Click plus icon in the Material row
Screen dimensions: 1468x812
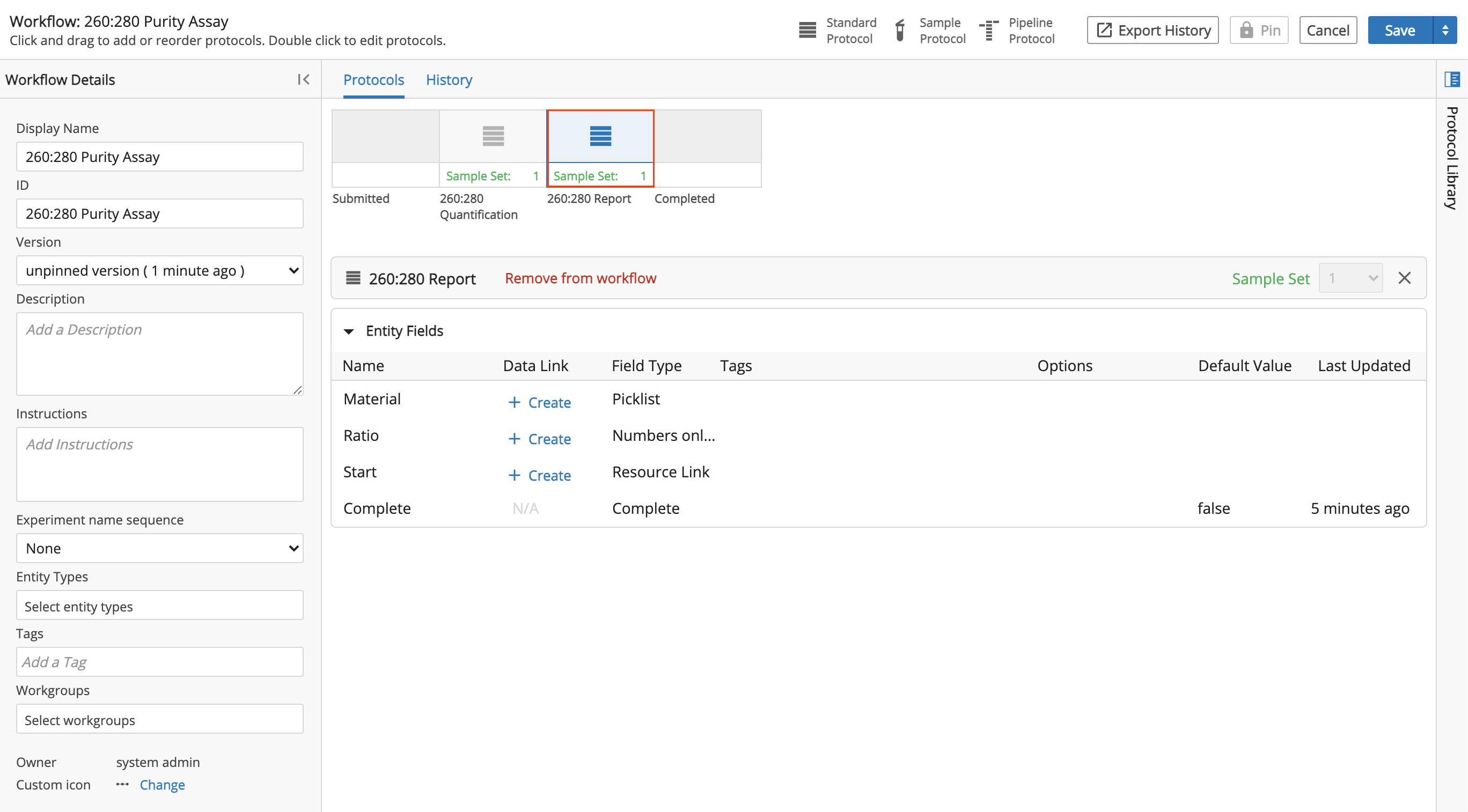(514, 402)
